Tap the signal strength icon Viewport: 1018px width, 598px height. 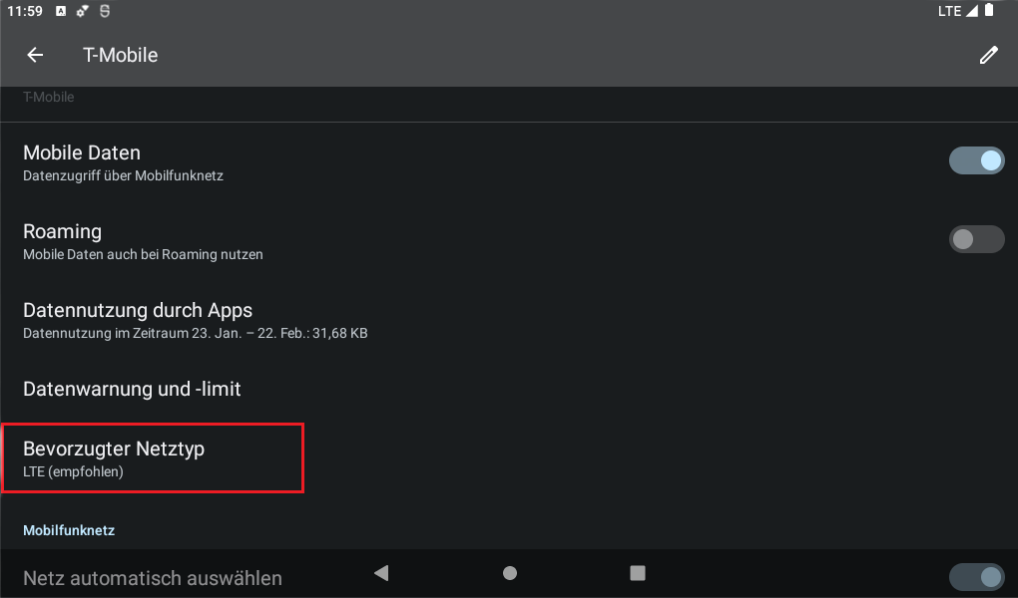coord(970,11)
